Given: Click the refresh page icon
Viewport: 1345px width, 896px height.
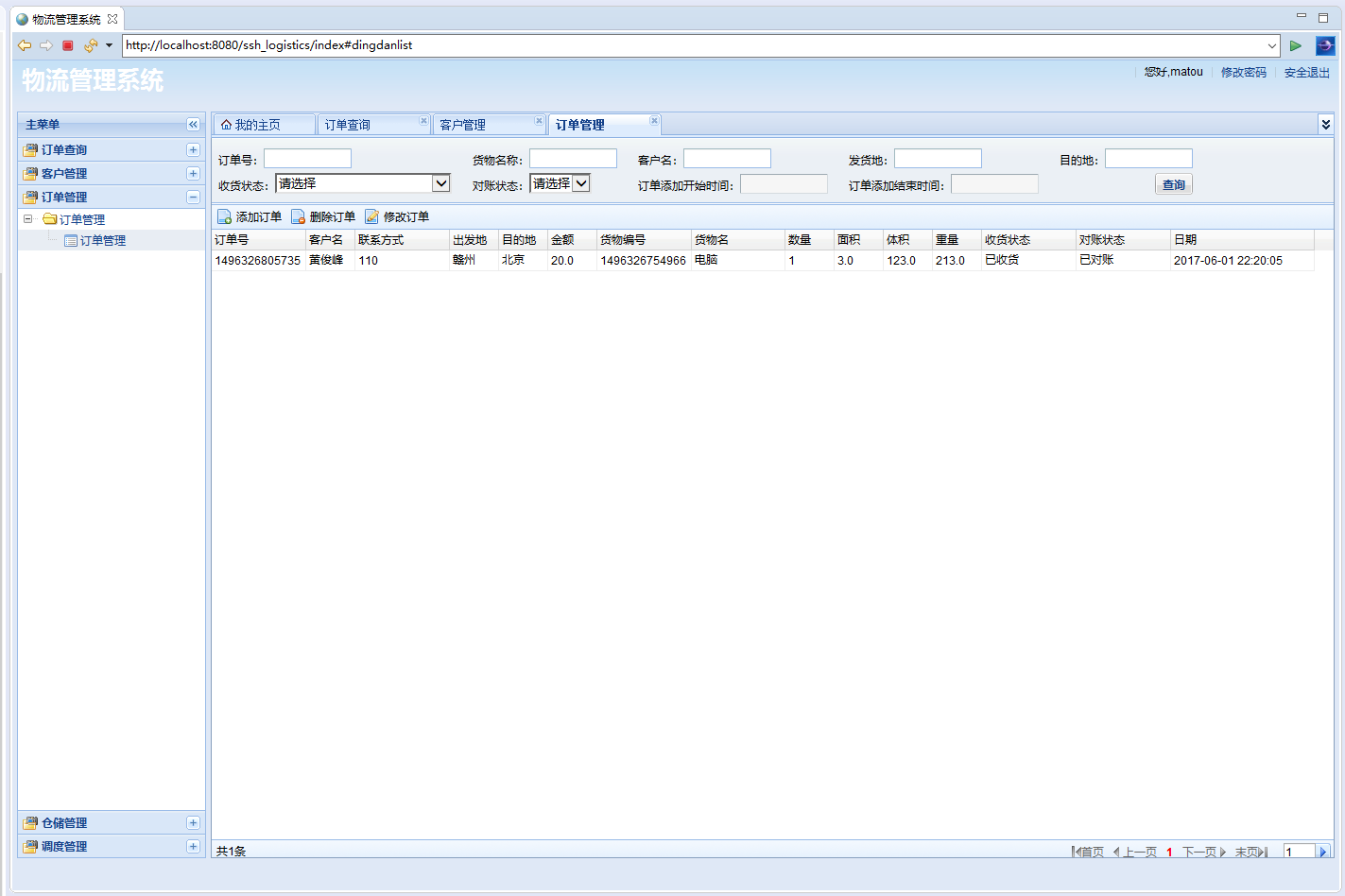Looking at the screenshot, I should click(90, 45).
